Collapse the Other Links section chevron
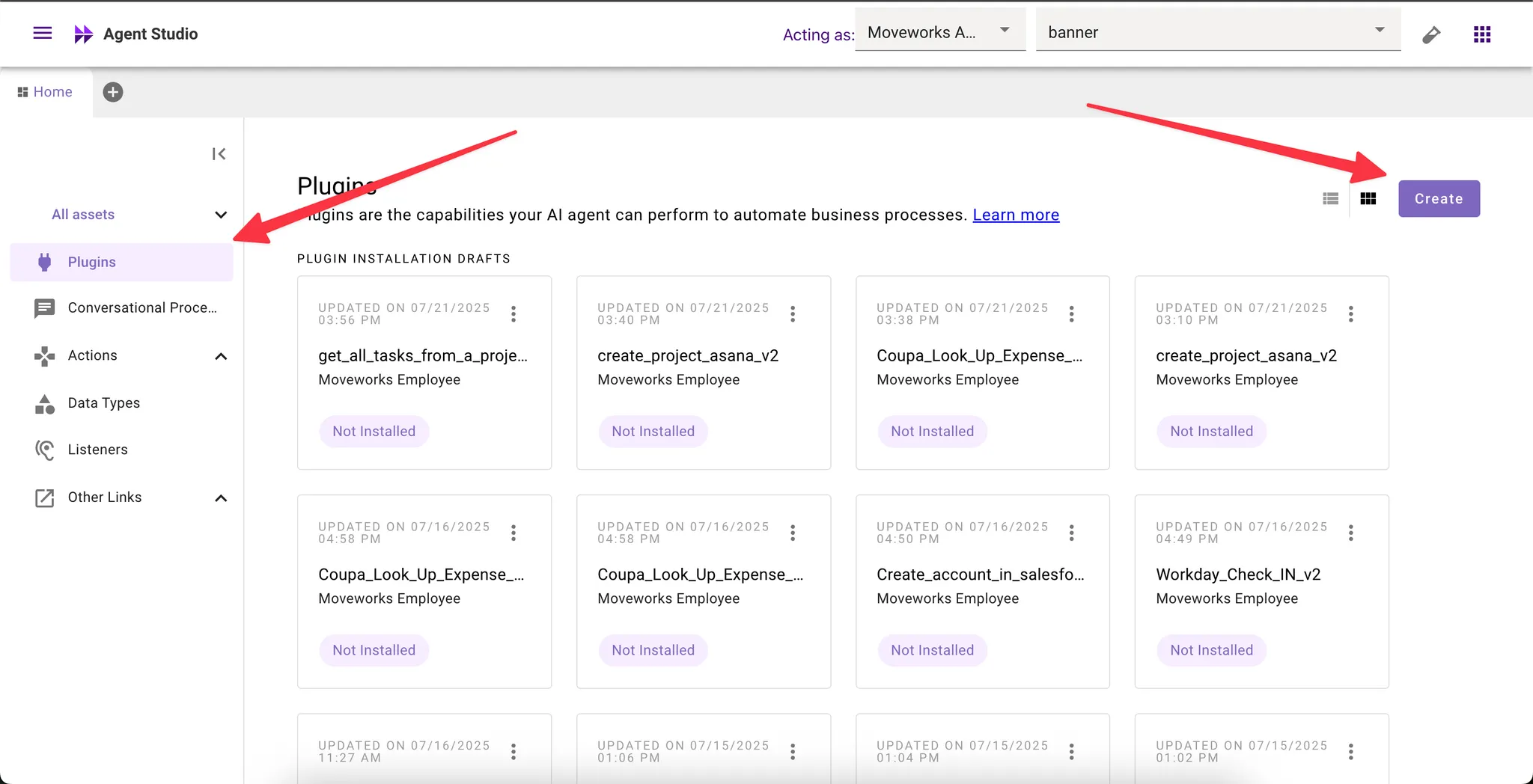Viewport: 1533px width, 784px height. click(221, 498)
